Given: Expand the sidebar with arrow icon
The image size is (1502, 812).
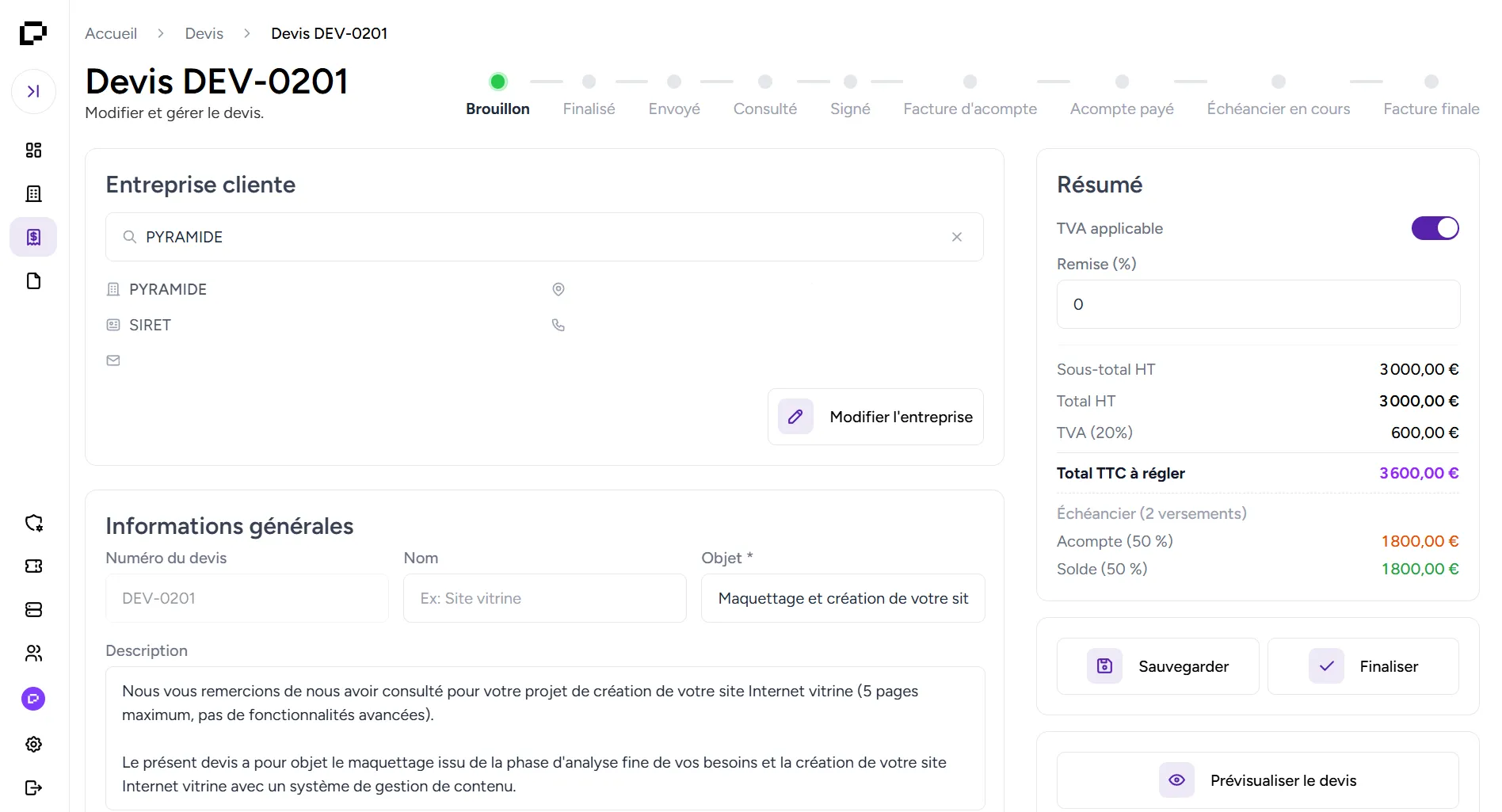Looking at the screenshot, I should pyautogui.click(x=33, y=92).
